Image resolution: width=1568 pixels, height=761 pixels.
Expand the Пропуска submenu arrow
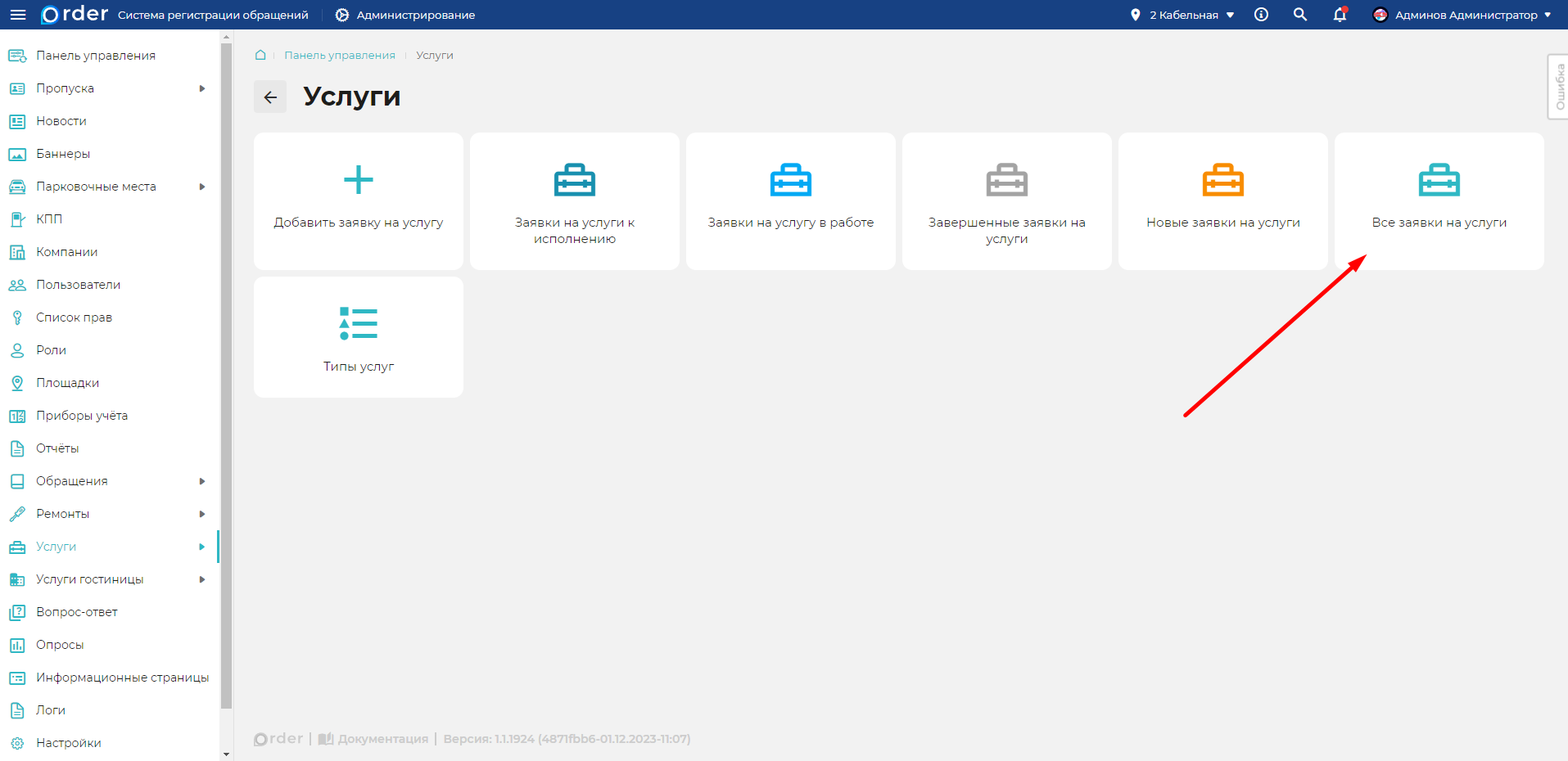click(202, 88)
